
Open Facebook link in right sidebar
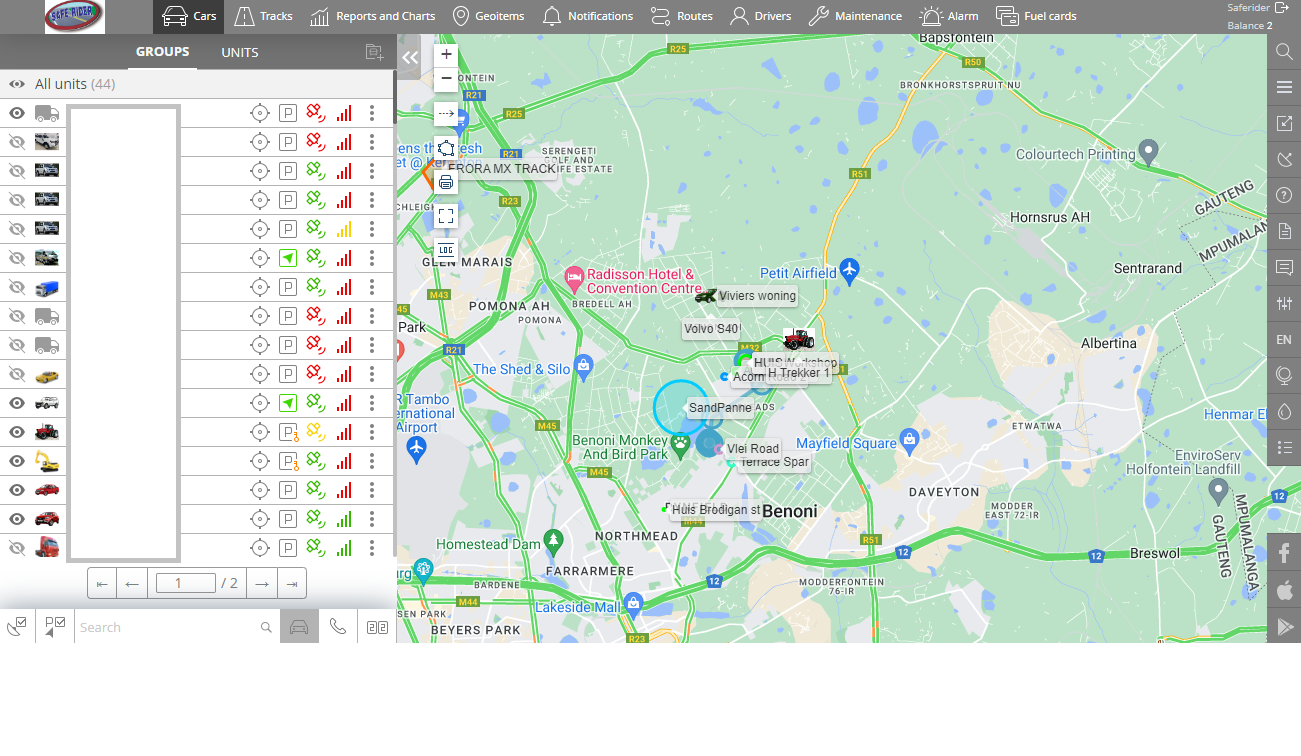[x=1284, y=552]
